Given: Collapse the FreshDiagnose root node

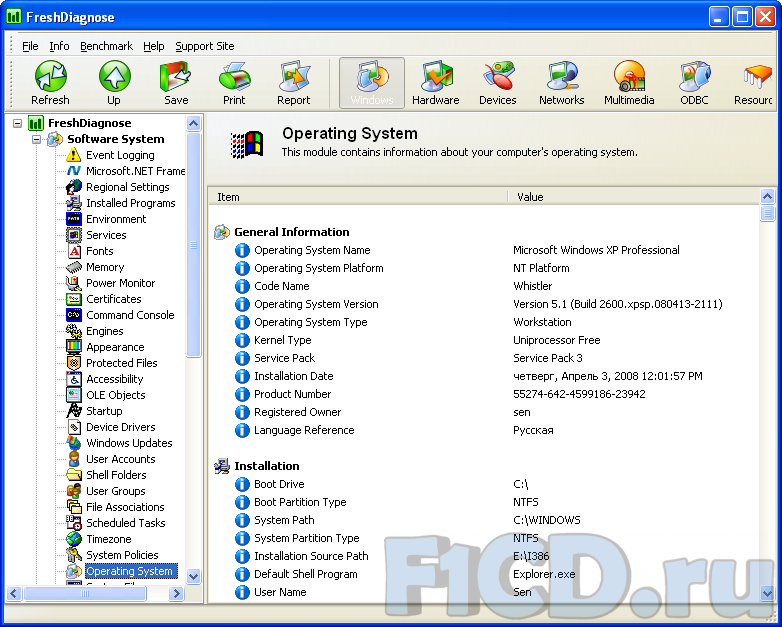Looking at the screenshot, I should (x=17, y=123).
